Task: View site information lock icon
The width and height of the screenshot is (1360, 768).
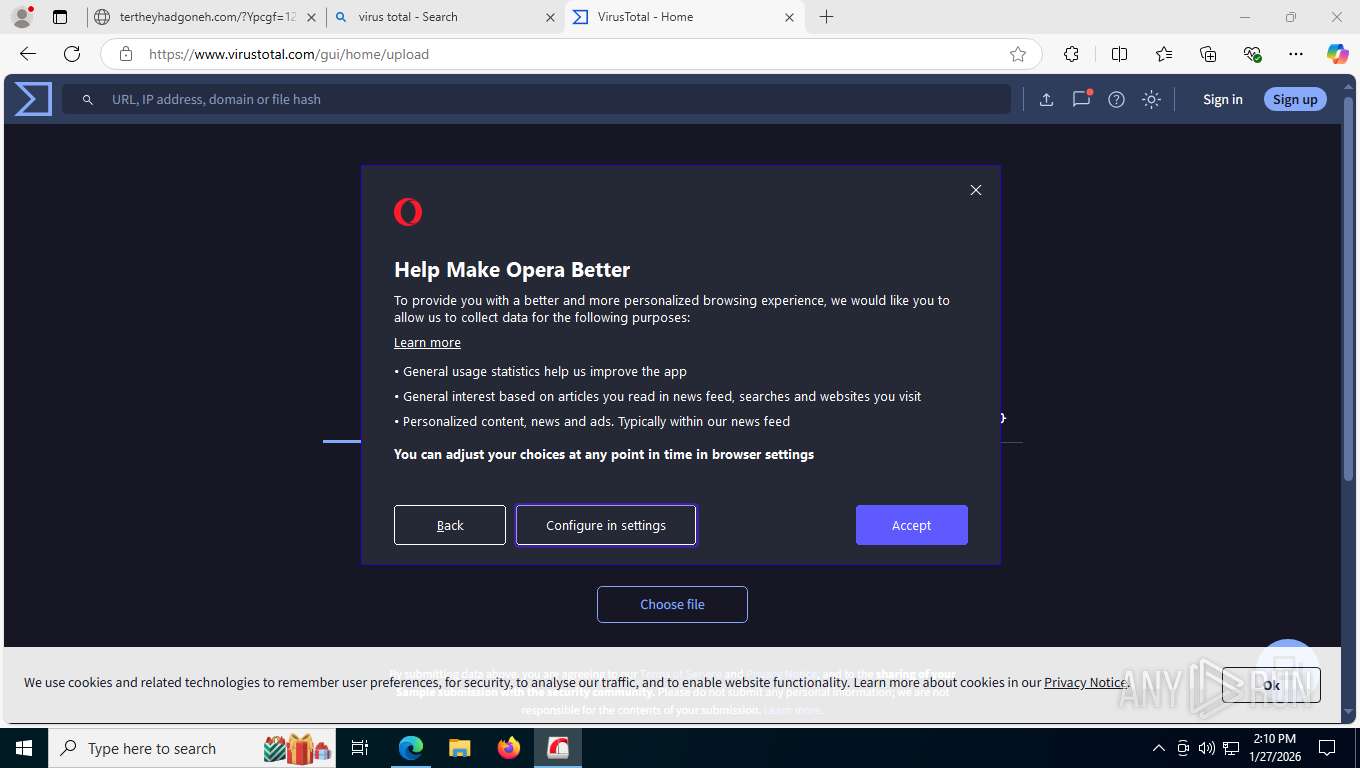Action: pos(126,54)
